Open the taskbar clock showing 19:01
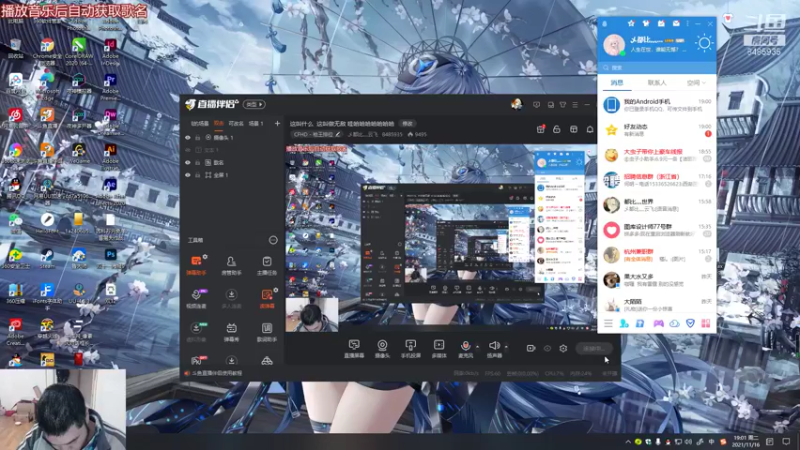Image resolution: width=800 pixels, height=450 pixels. point(746,441)
